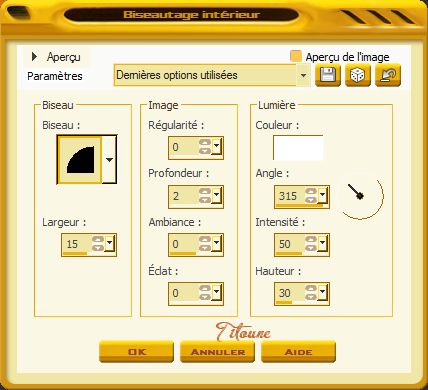Open the Ambiance slider dropdown arrow
This screenshot has width=428, height=390.
217,244
